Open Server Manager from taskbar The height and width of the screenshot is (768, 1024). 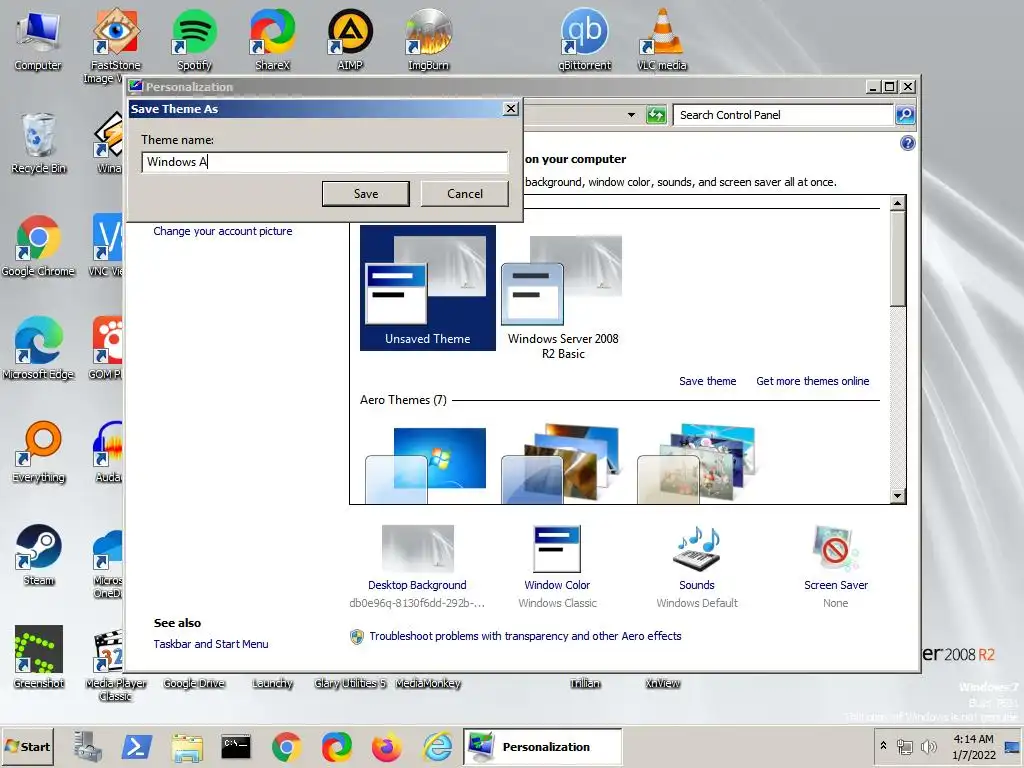(88, 746)
